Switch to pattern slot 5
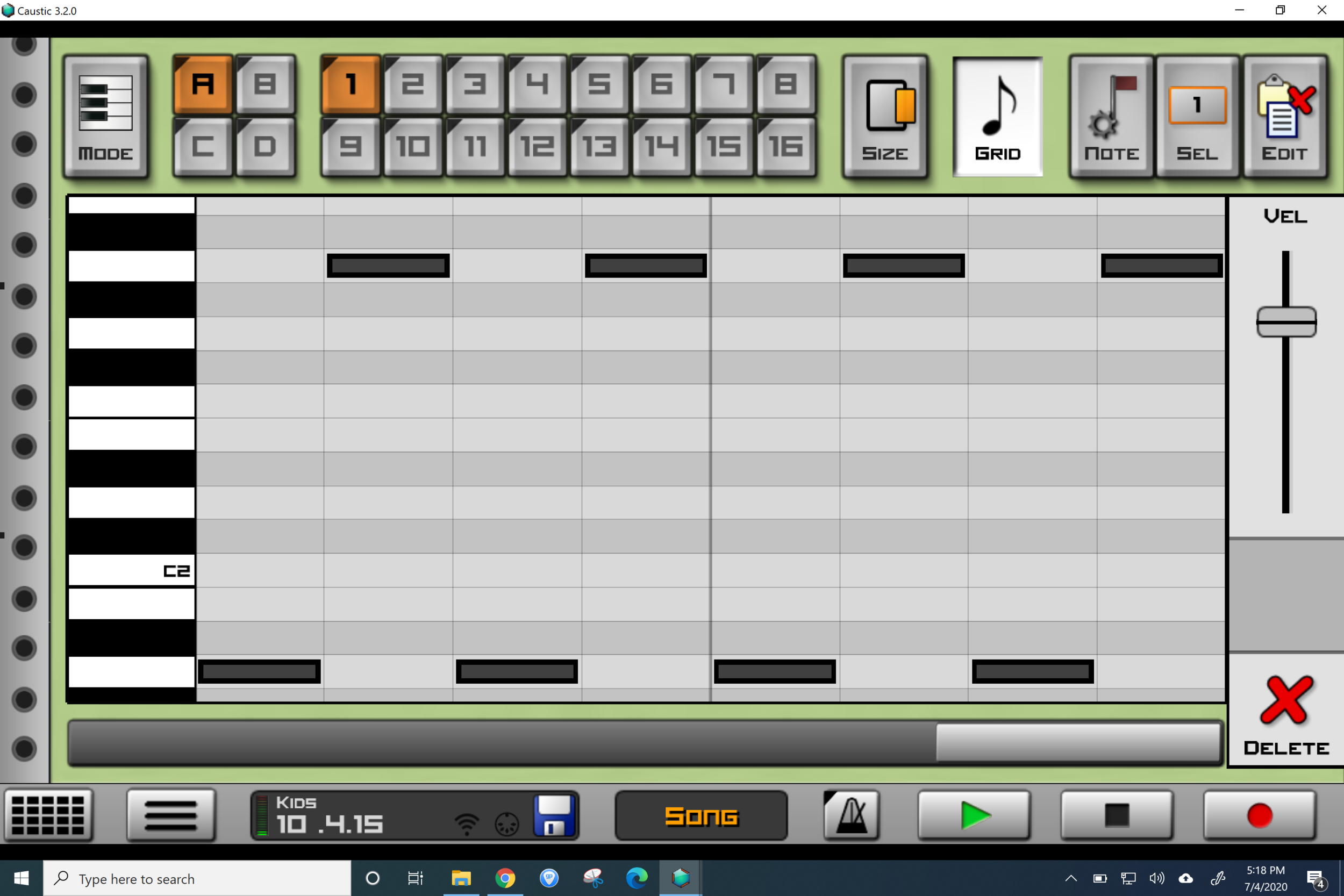Image resolution: width=1344 pixels, height=896 pixels. point(599,84)
